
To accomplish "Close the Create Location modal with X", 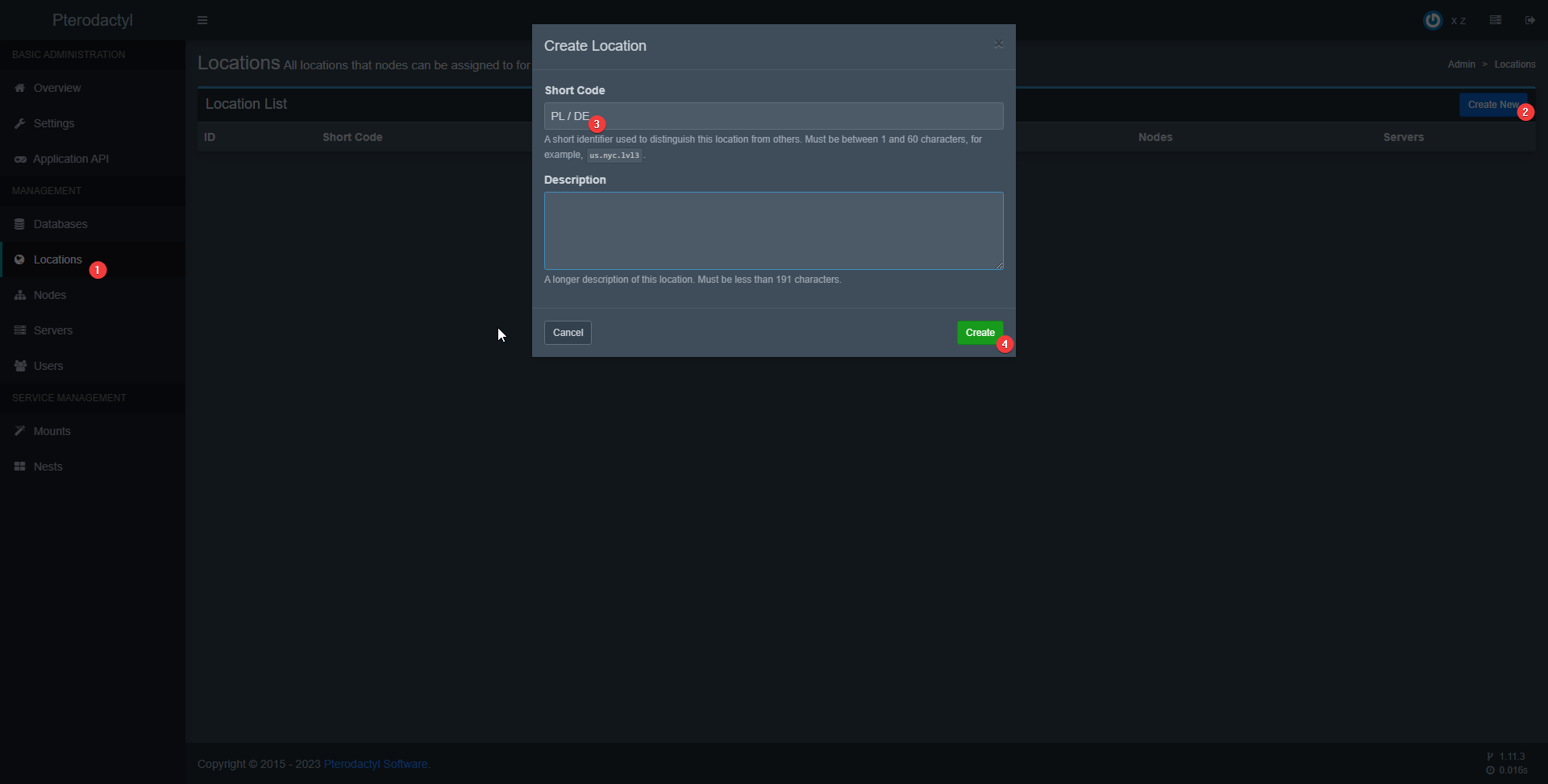I will 998,44.
